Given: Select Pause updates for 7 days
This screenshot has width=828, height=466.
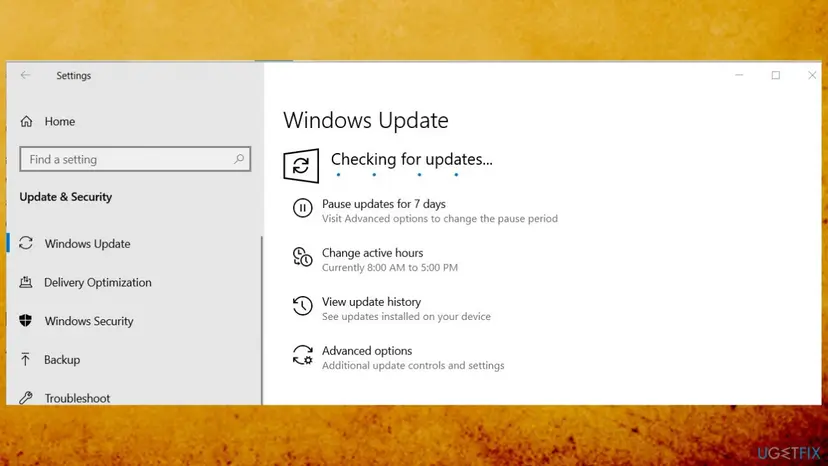Looking at the screenshot, I should (384, 204).
